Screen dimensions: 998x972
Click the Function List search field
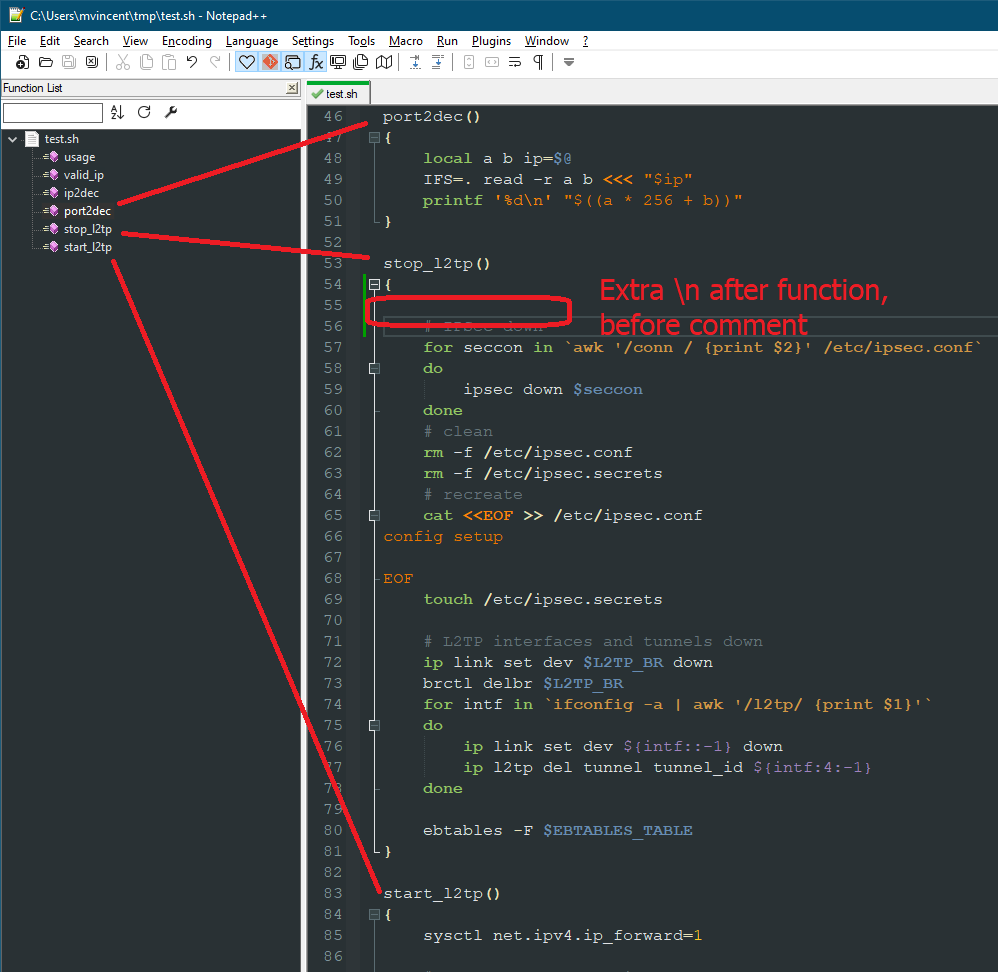point(53,113)
